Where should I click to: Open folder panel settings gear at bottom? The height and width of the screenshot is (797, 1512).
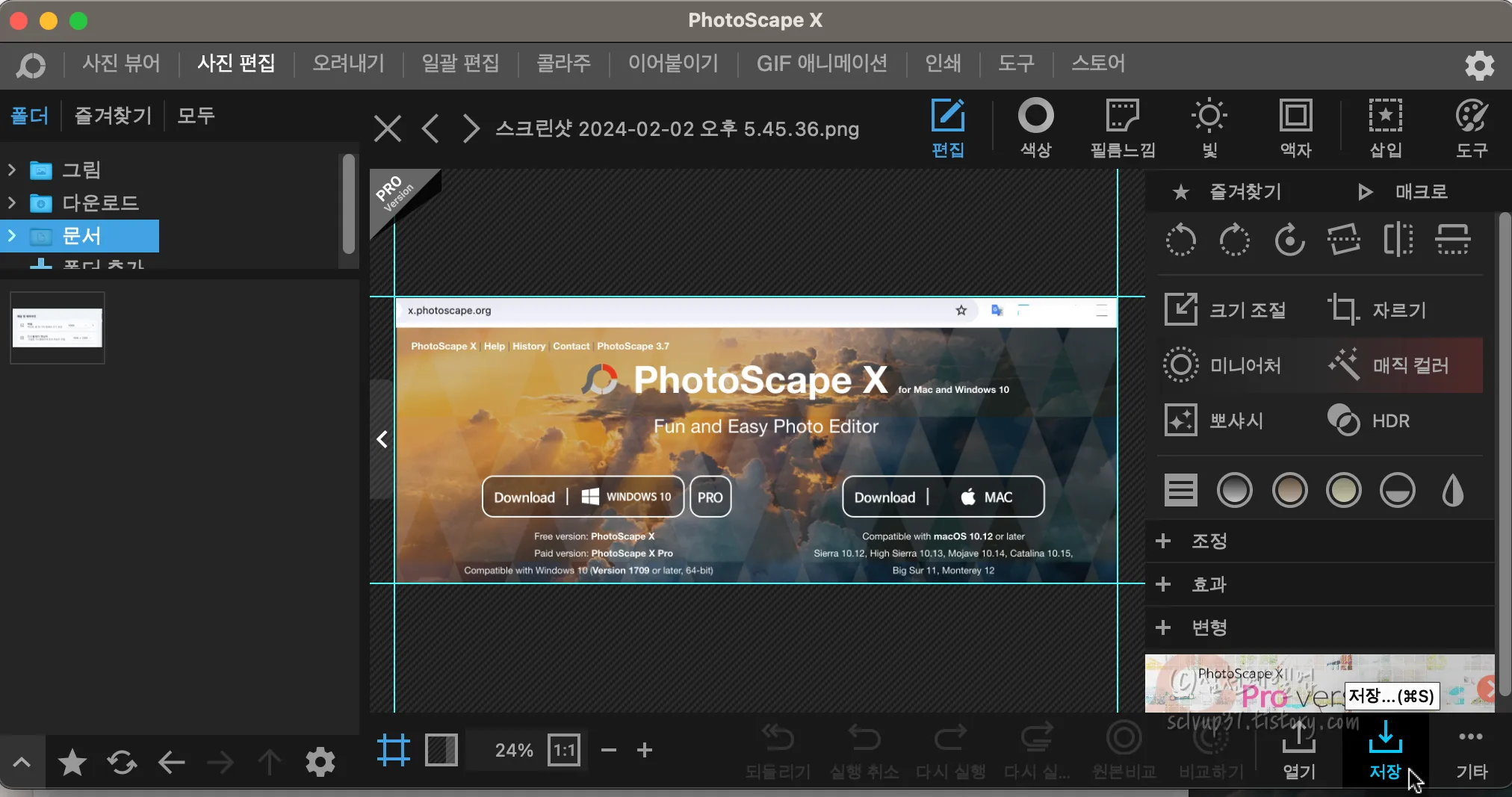click(320, 762)
